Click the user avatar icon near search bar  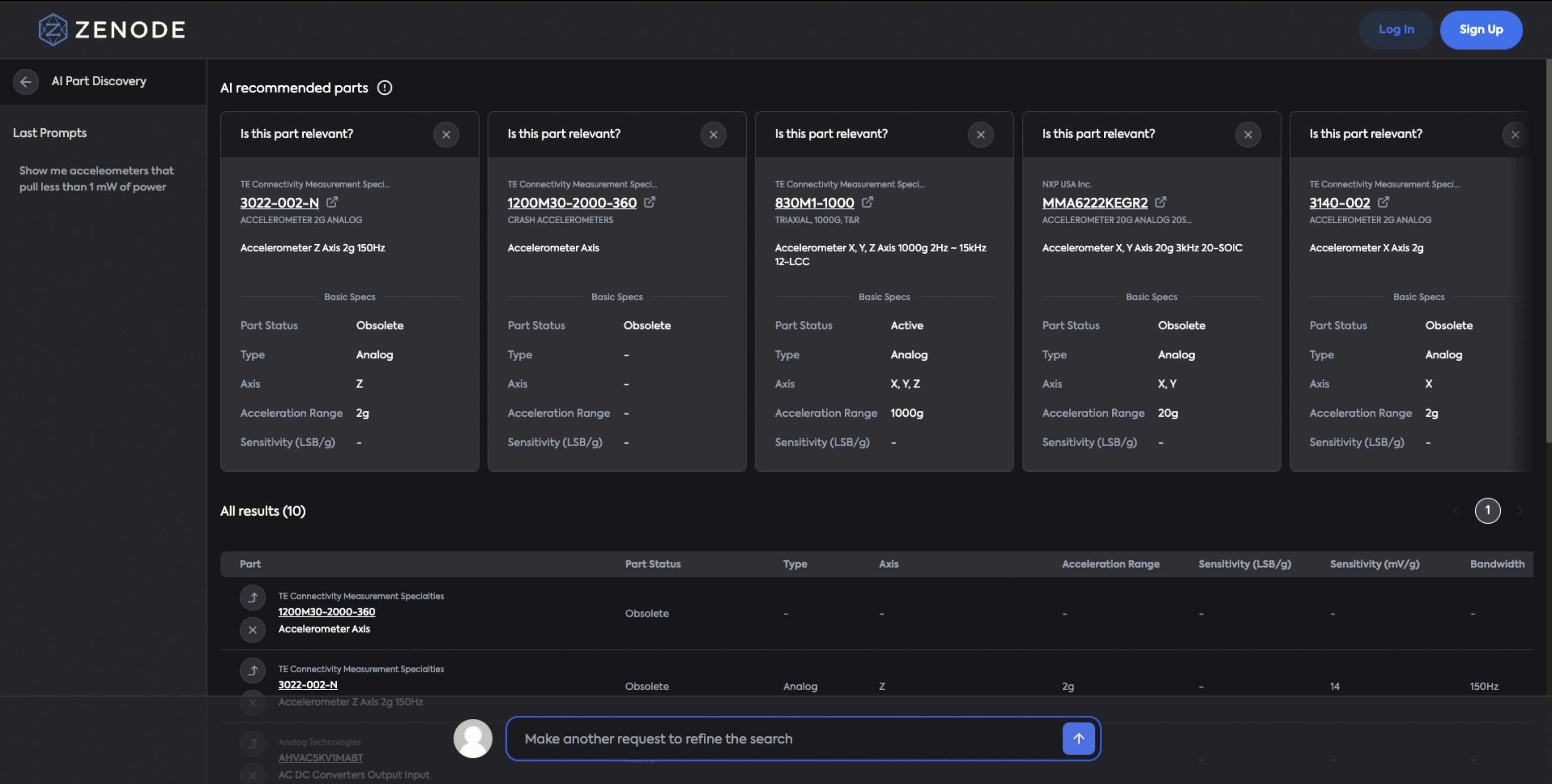473,738
